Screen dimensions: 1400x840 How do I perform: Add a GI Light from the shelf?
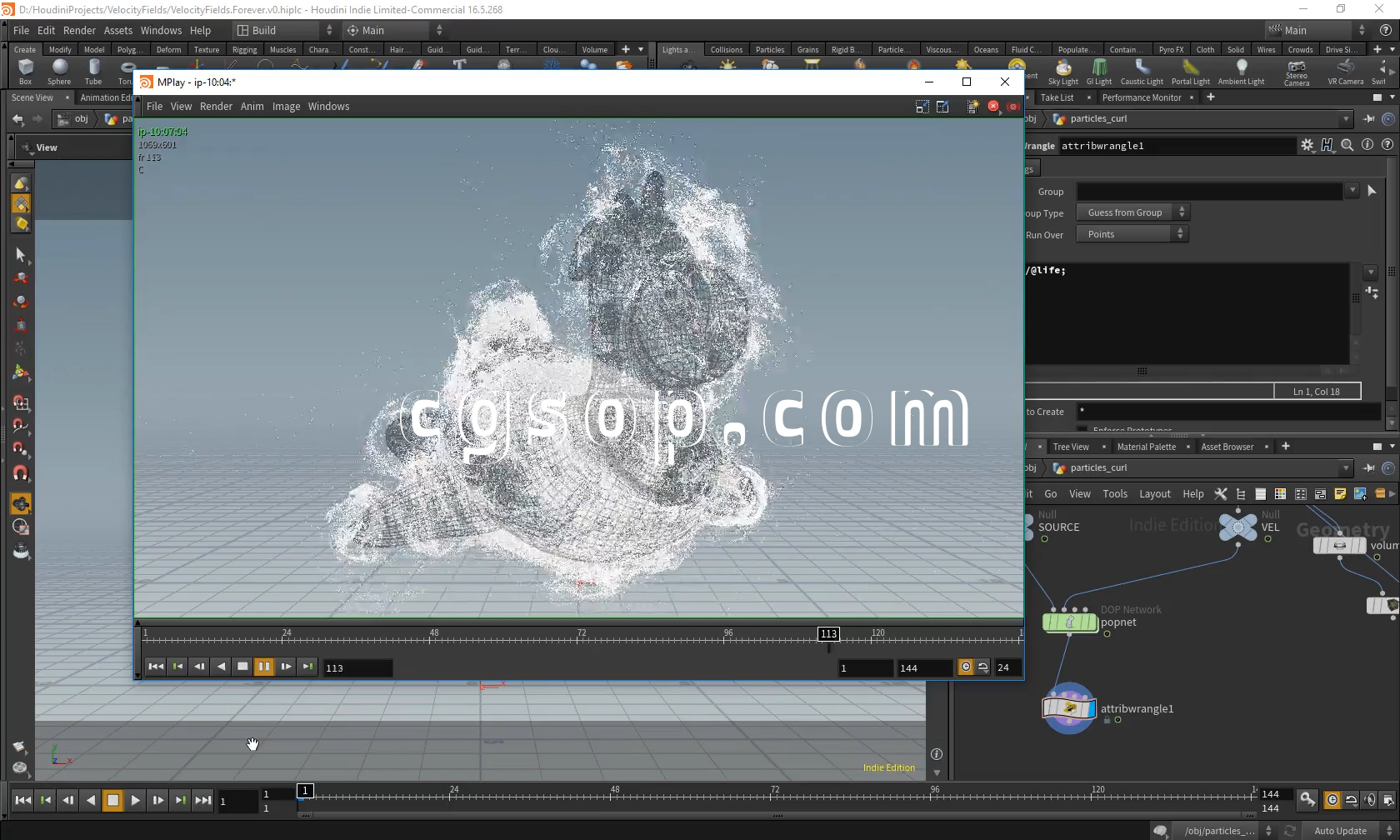coord(1099,72)
